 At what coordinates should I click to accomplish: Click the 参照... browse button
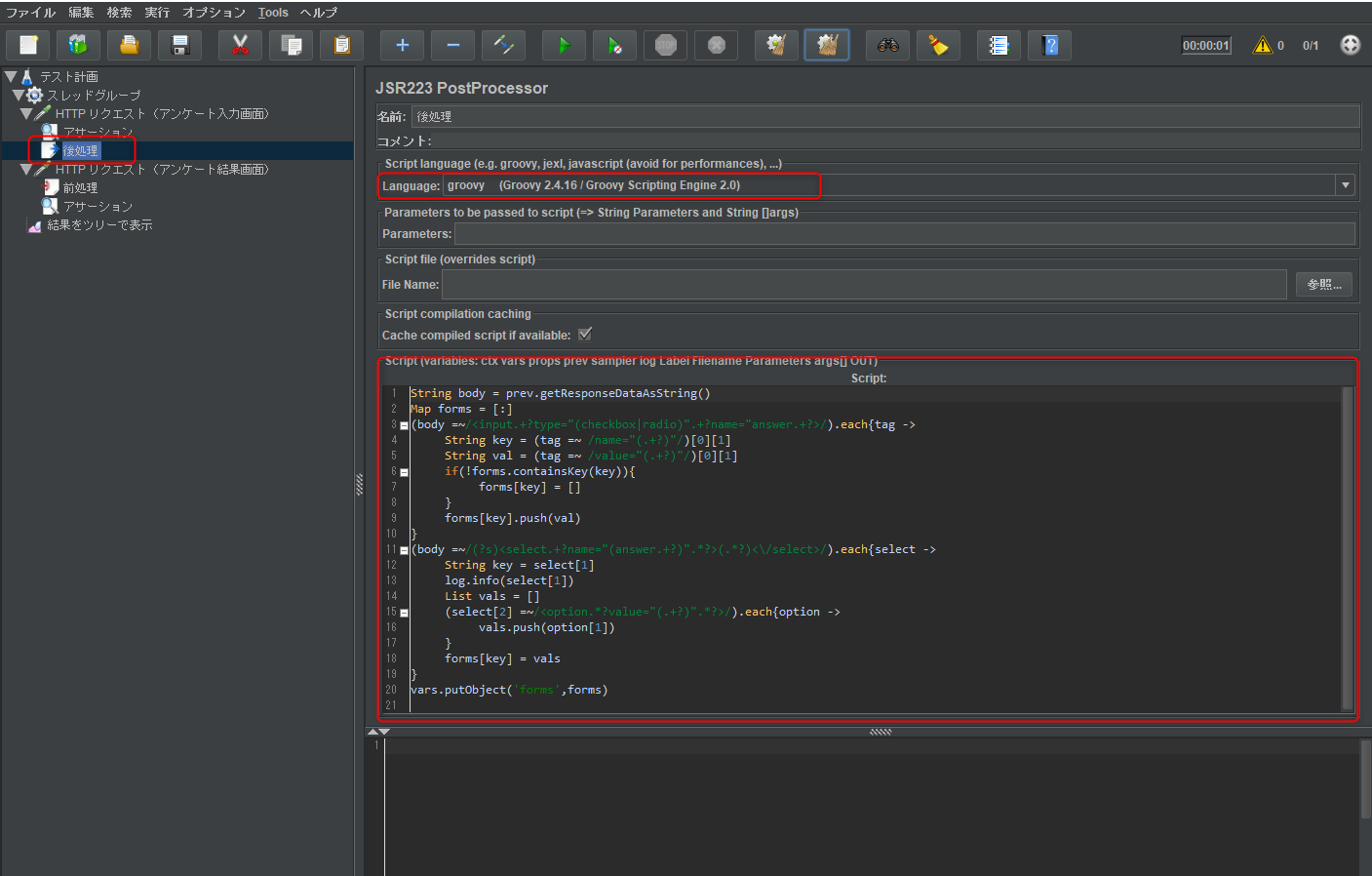(1323, 284)
